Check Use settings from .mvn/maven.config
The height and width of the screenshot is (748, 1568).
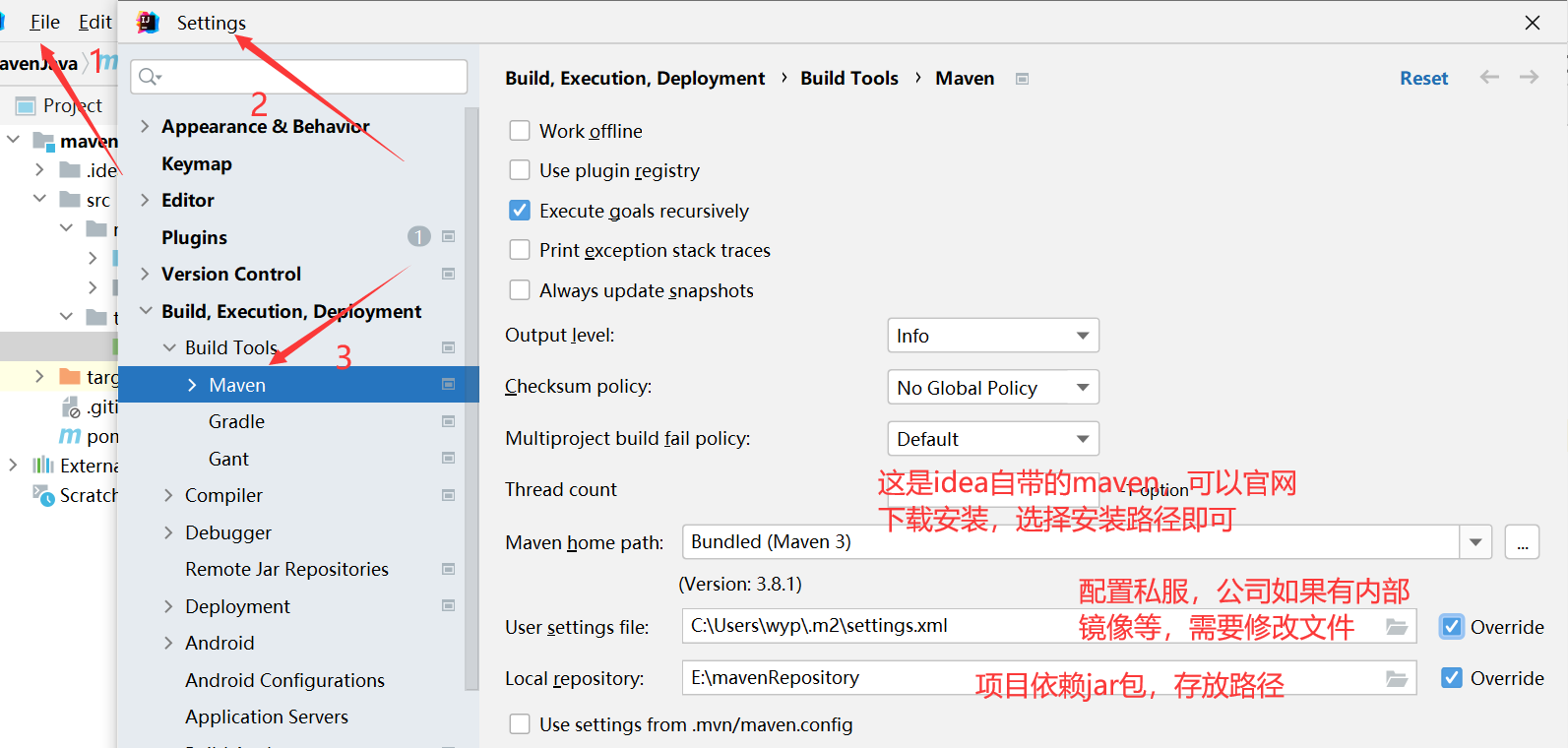[520, 724]
